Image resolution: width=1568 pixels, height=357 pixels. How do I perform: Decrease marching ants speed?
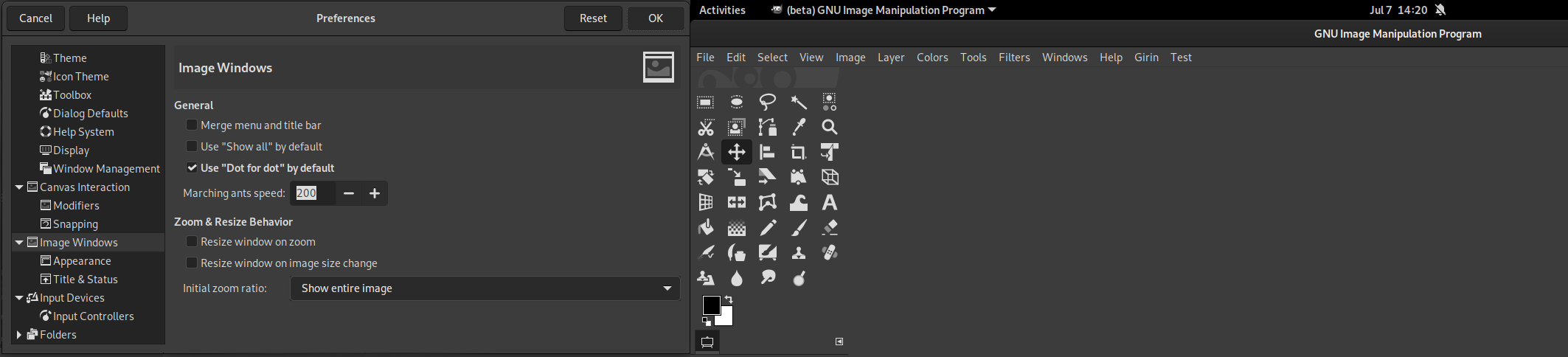[x=349, y=193]
